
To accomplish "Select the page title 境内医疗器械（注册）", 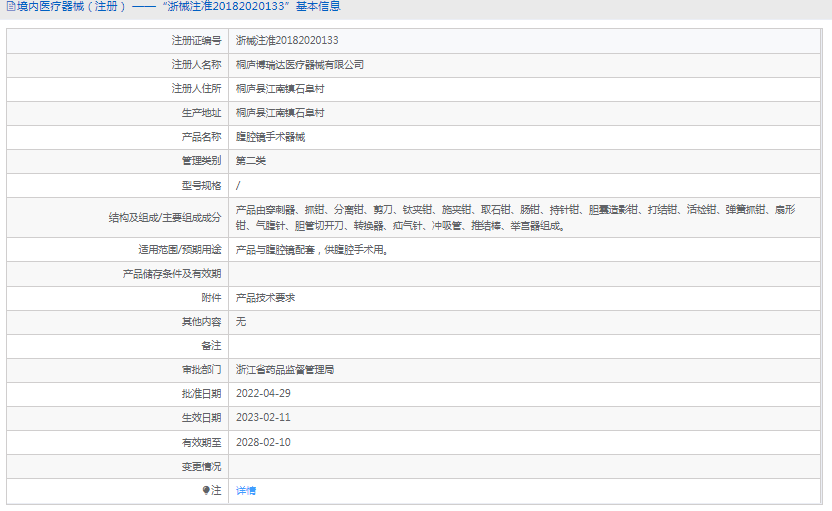I will pos(72,6).
